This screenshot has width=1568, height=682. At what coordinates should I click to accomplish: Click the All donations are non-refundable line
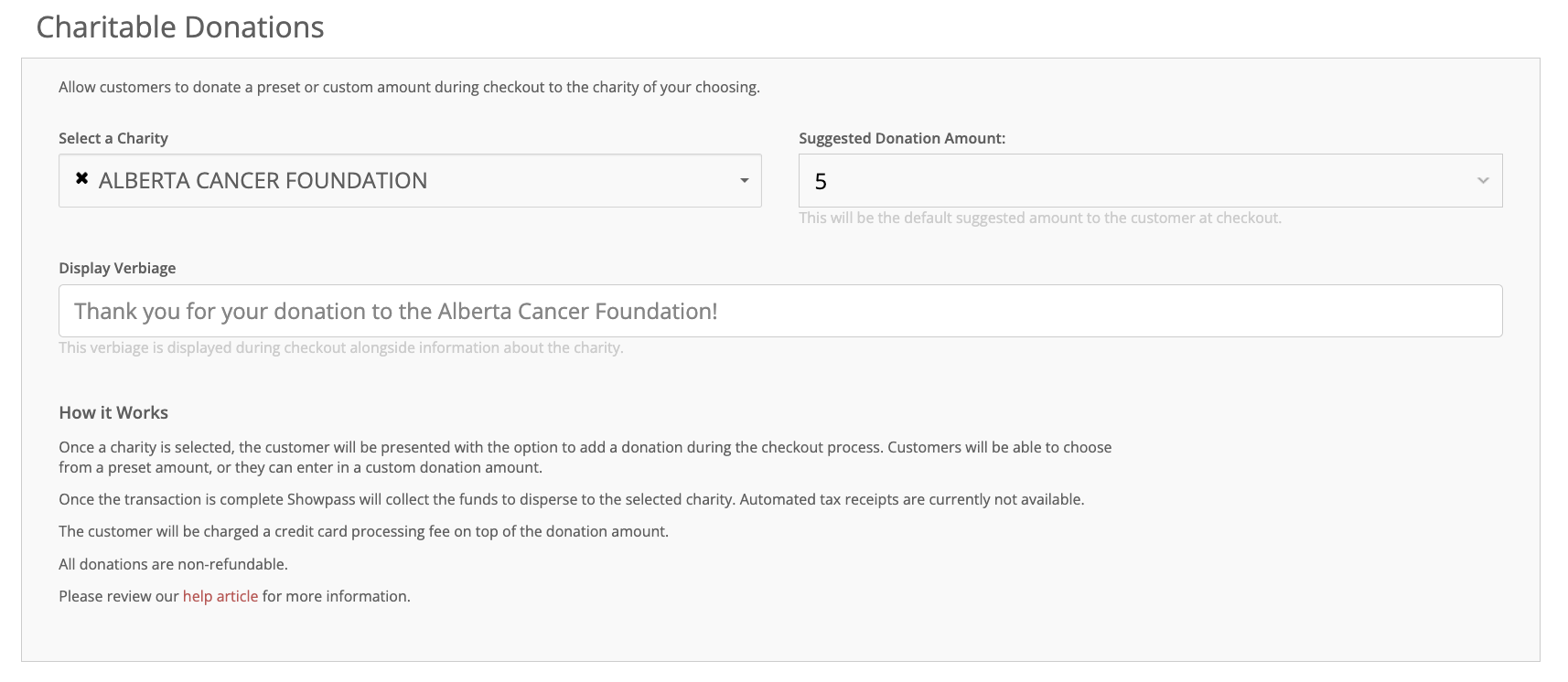pyautogui.click(x=173, y=564)
